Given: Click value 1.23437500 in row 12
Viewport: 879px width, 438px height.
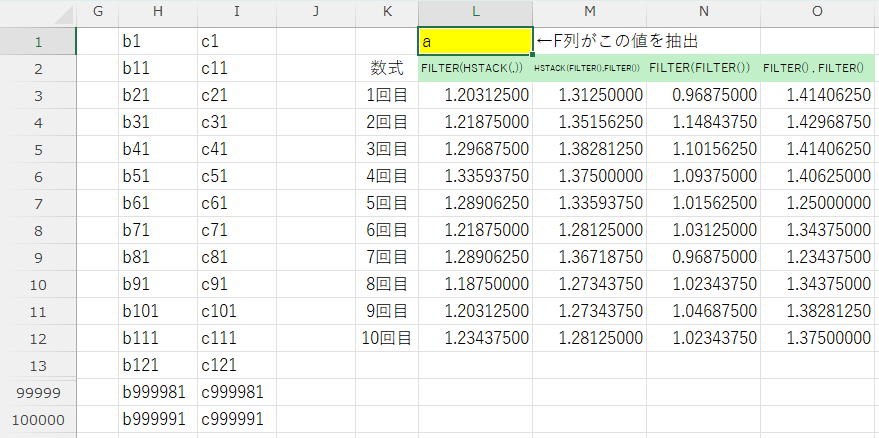Looking at the screenshot, I should pyautogui.click(x=475, y=338).
